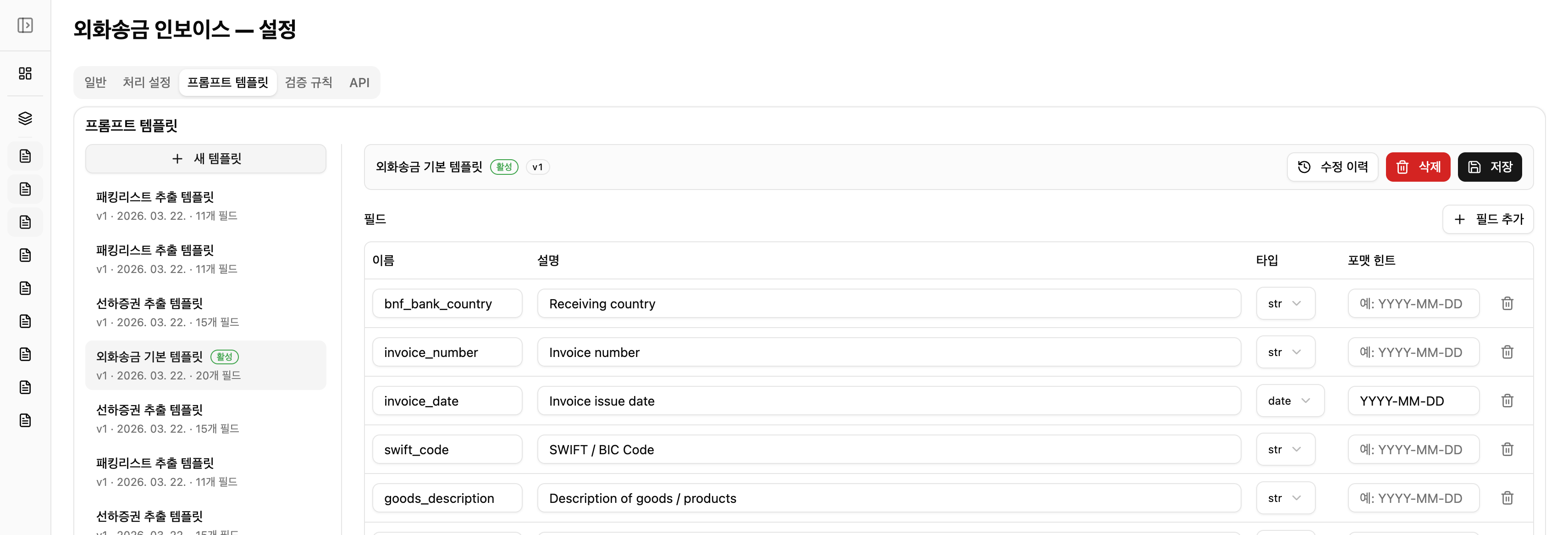The height and width of the screenshot is (535, 1568).
Task: Delete the goods_description field row
Action: pos(1507,498)
